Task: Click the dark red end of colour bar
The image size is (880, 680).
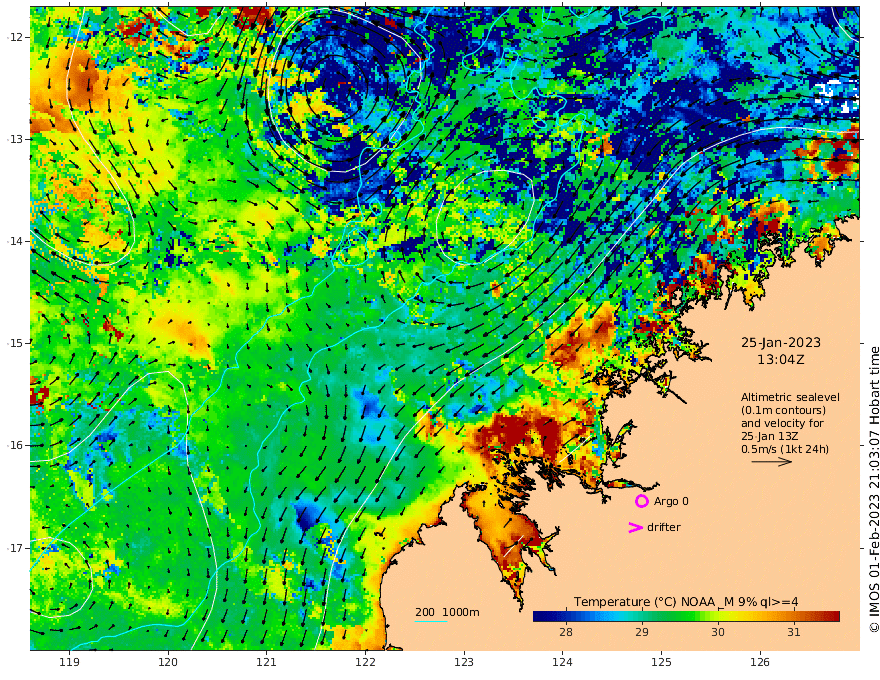Action: click(833, 617)
